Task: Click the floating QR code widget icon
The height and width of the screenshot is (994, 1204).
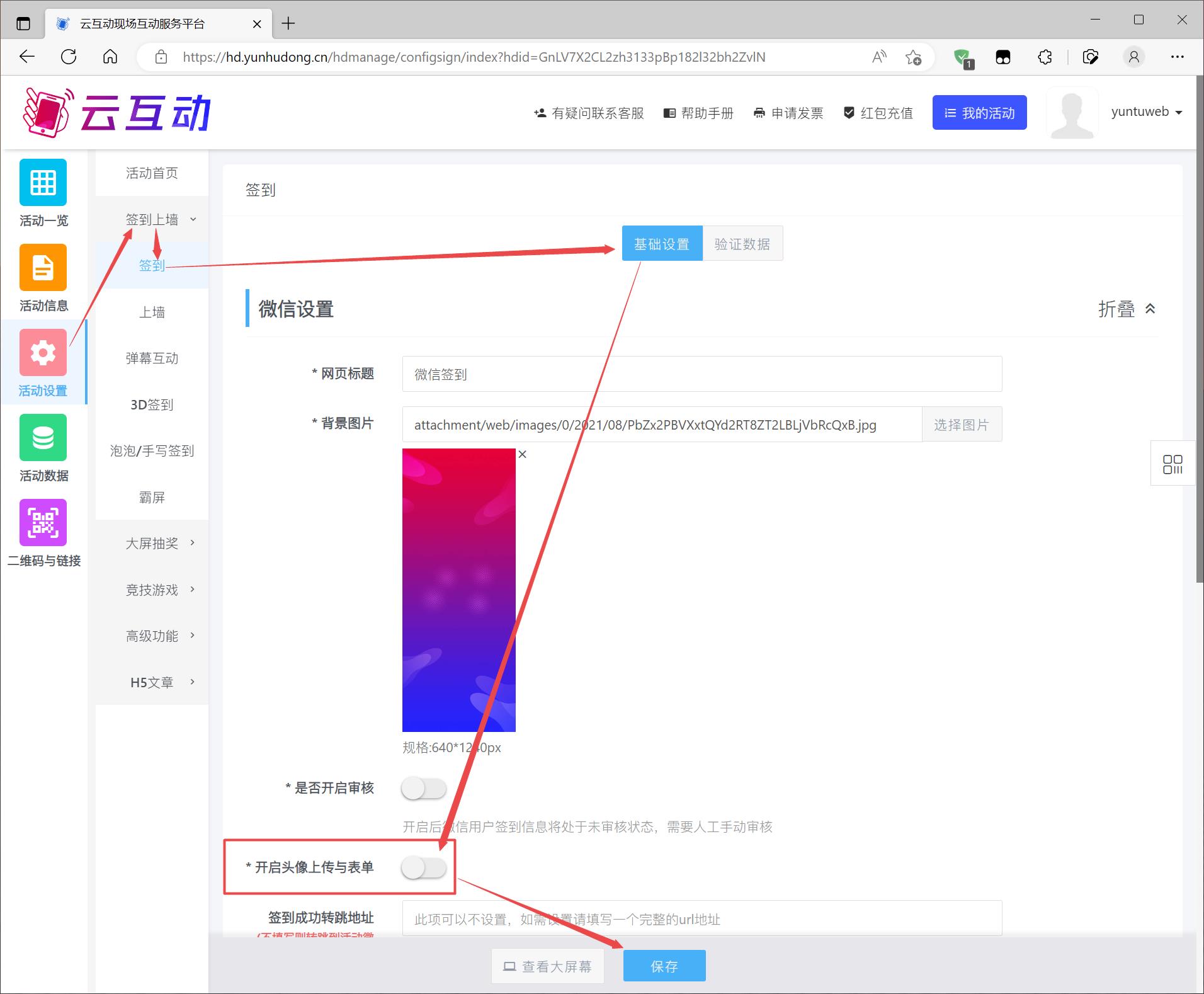Action: pyautogui.click(x=1173, y=464)
